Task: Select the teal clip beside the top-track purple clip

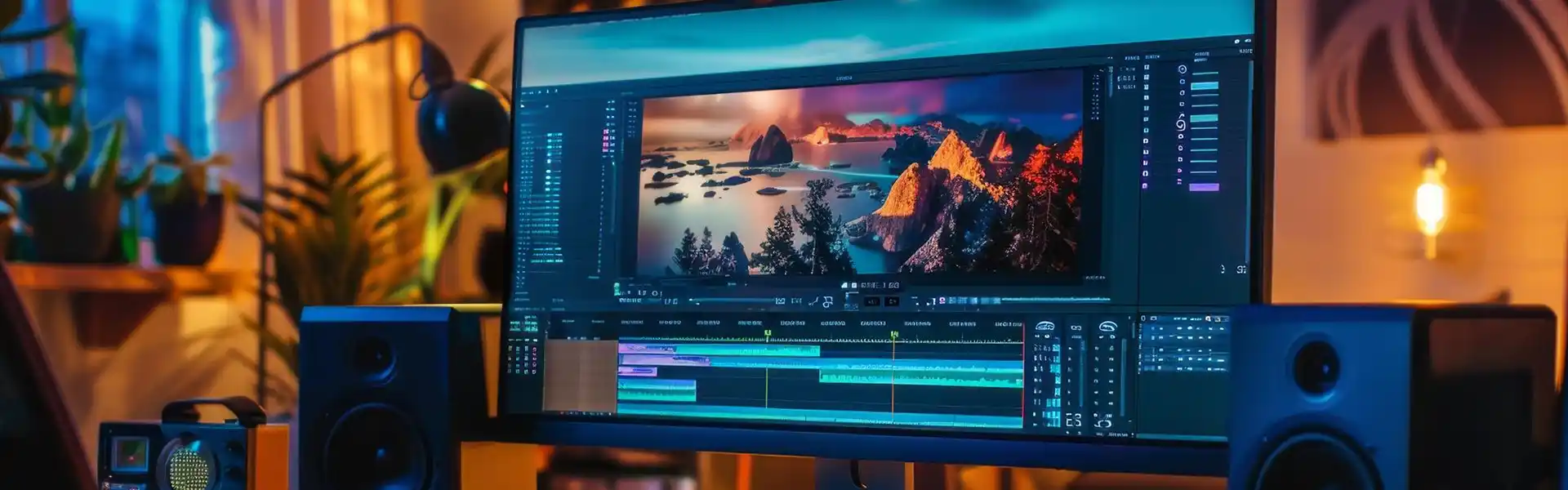Action: click(x=747, y=350)
